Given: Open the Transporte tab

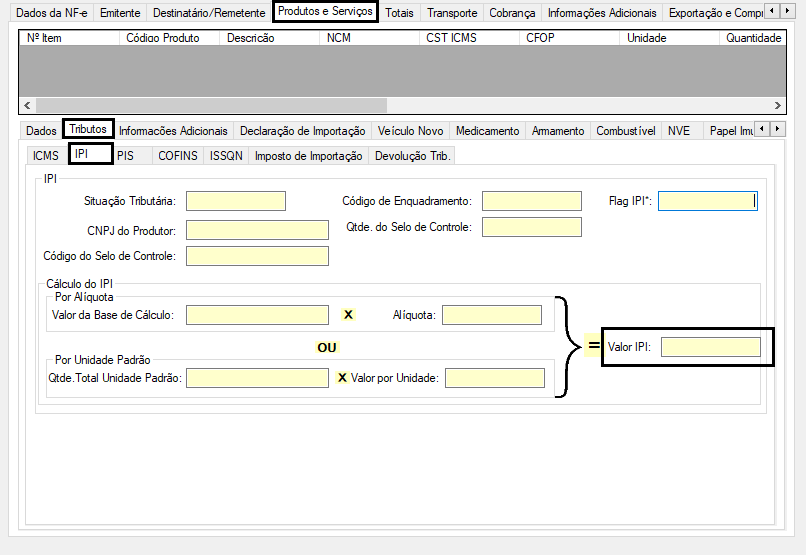Looking at the screenshot, I should click(x=452, y=13).
